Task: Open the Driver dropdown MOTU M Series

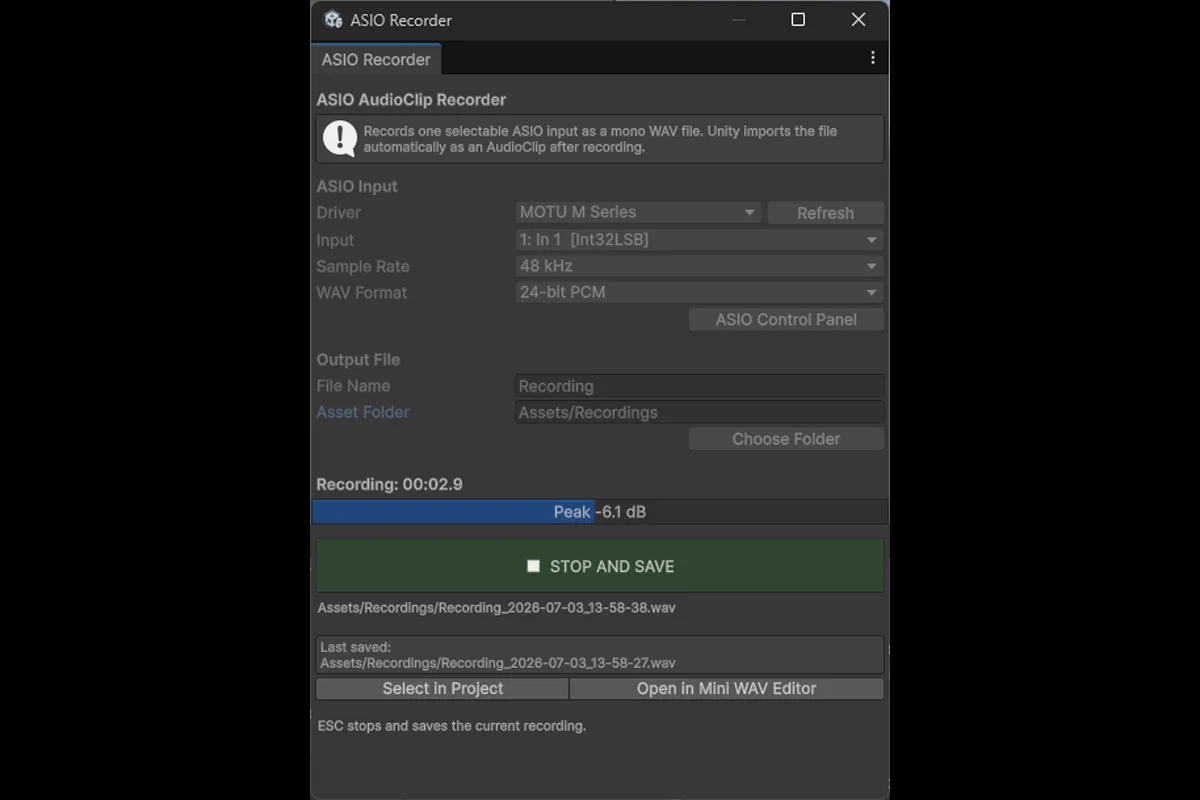Action: click(638, 212)
